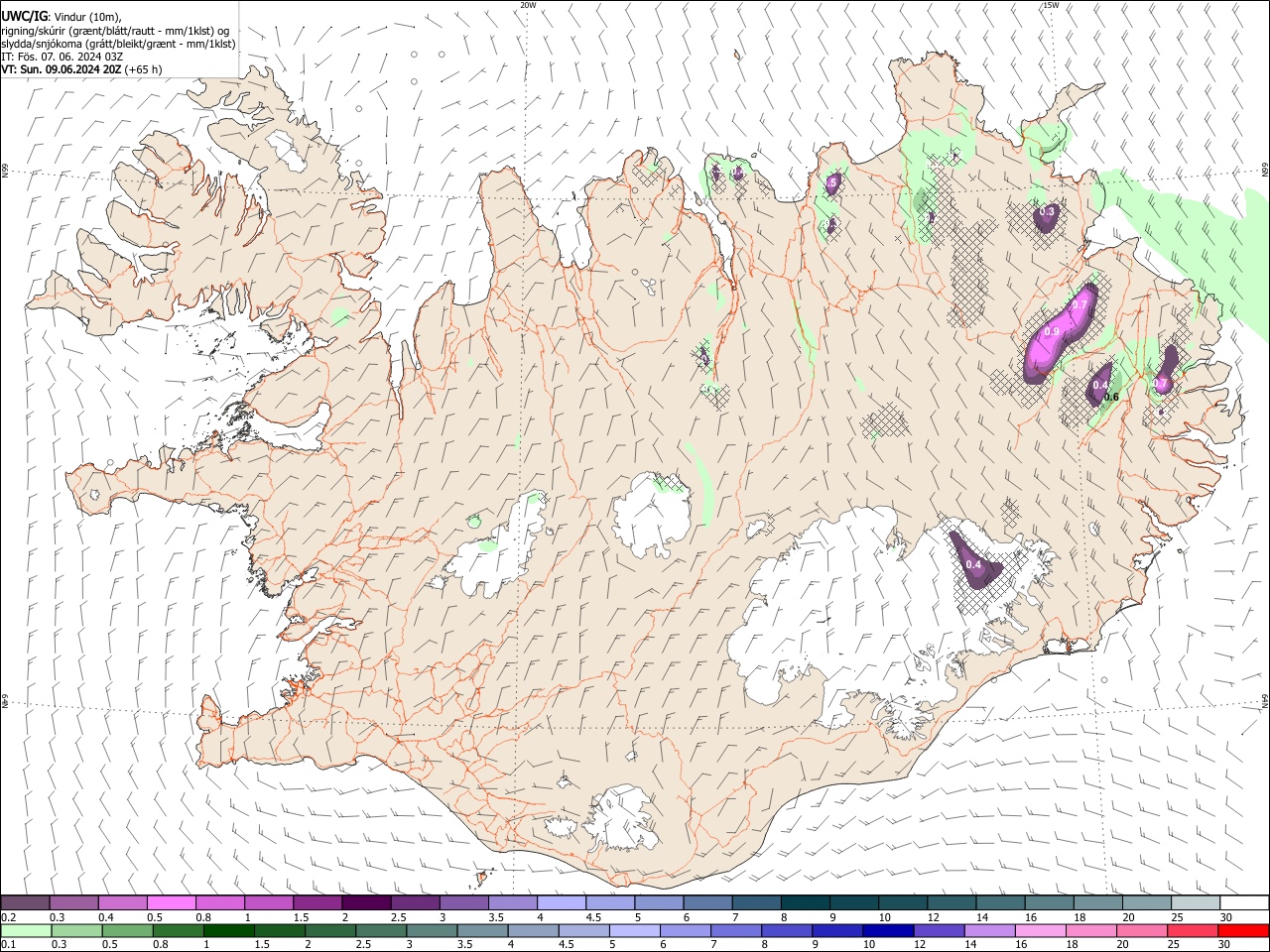Click the 0.3 value on the northeast purple patch
This screenshot has width=1270, height=952.
point(1047,212)
